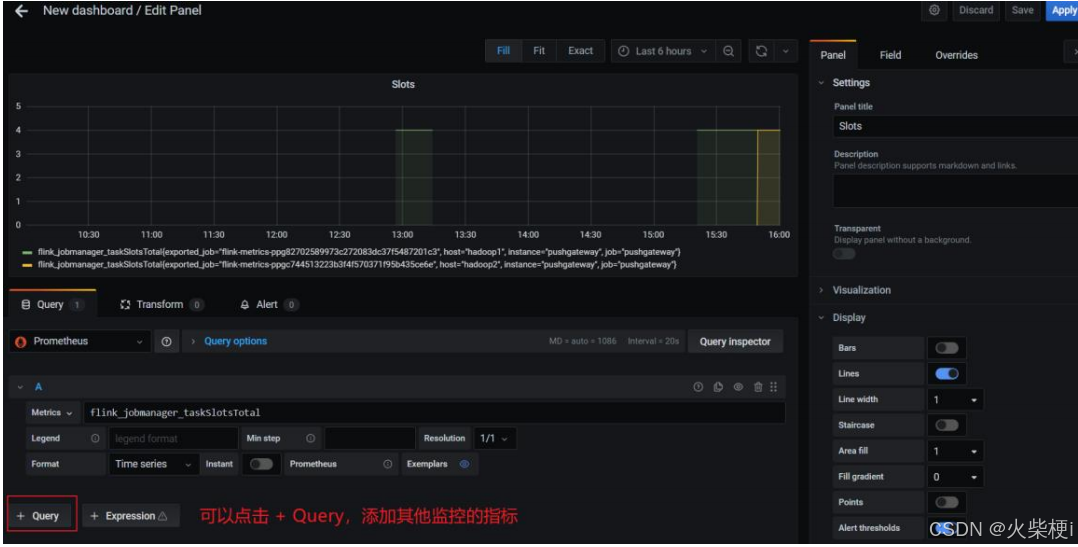The image size is (1078, 547).
Task: Select the Fill view mode
Action: [503, 51]
